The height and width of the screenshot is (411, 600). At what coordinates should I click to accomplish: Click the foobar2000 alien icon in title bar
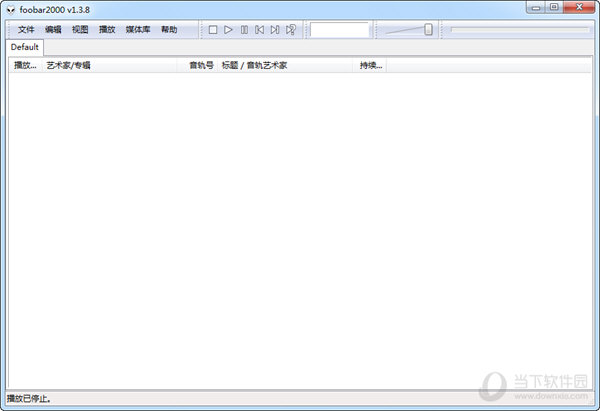[11, 10]
